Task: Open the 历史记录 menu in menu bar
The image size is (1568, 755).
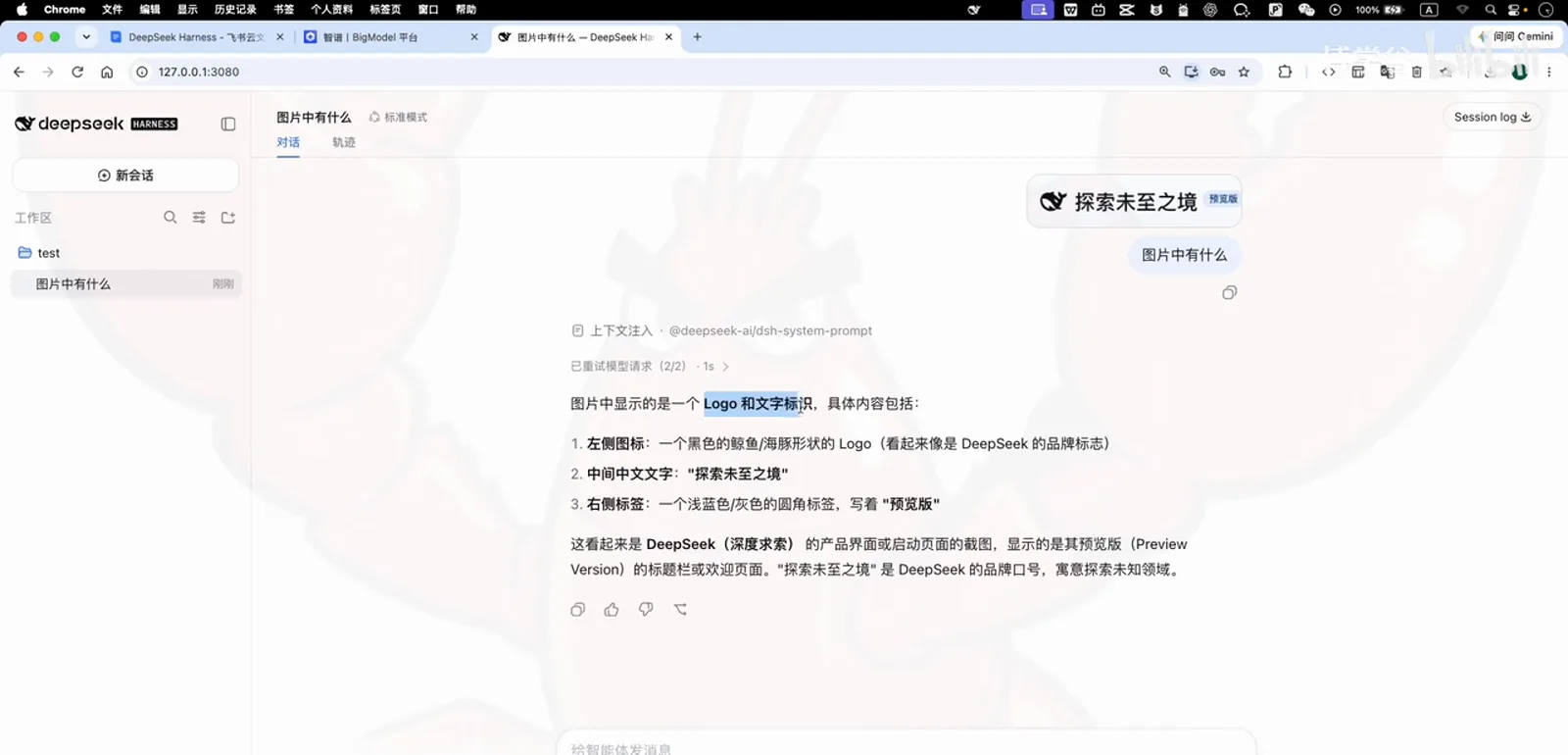Action: 235,10
